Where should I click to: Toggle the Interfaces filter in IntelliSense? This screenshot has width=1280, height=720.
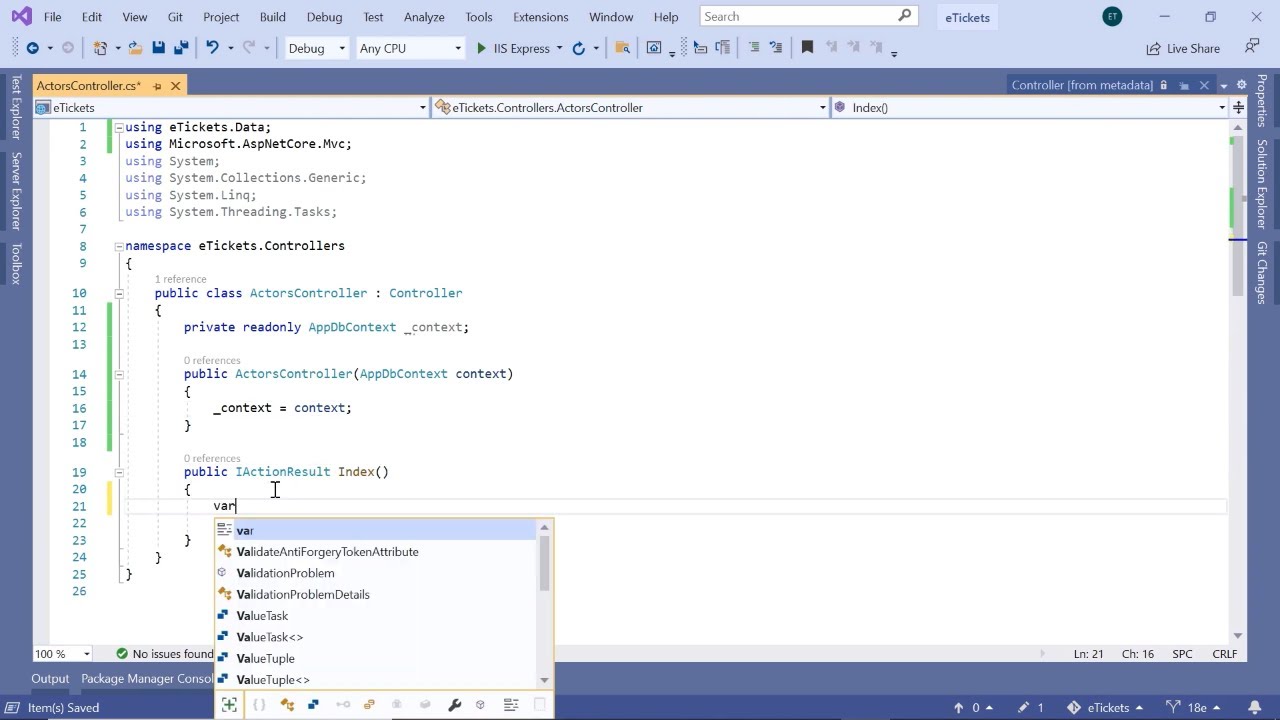point(343,705)
